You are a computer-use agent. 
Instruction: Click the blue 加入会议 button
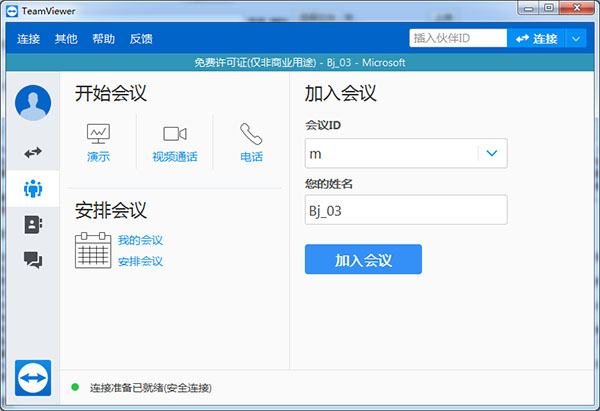(363, 259)
